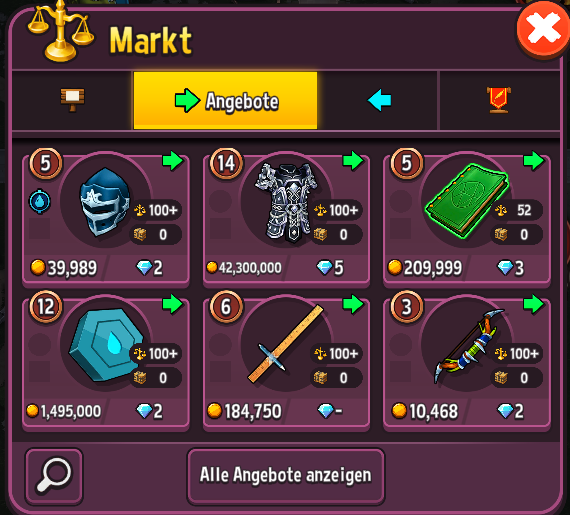Click the golden scales market icon
Viewport: 570px width, 515px height.
61,33
